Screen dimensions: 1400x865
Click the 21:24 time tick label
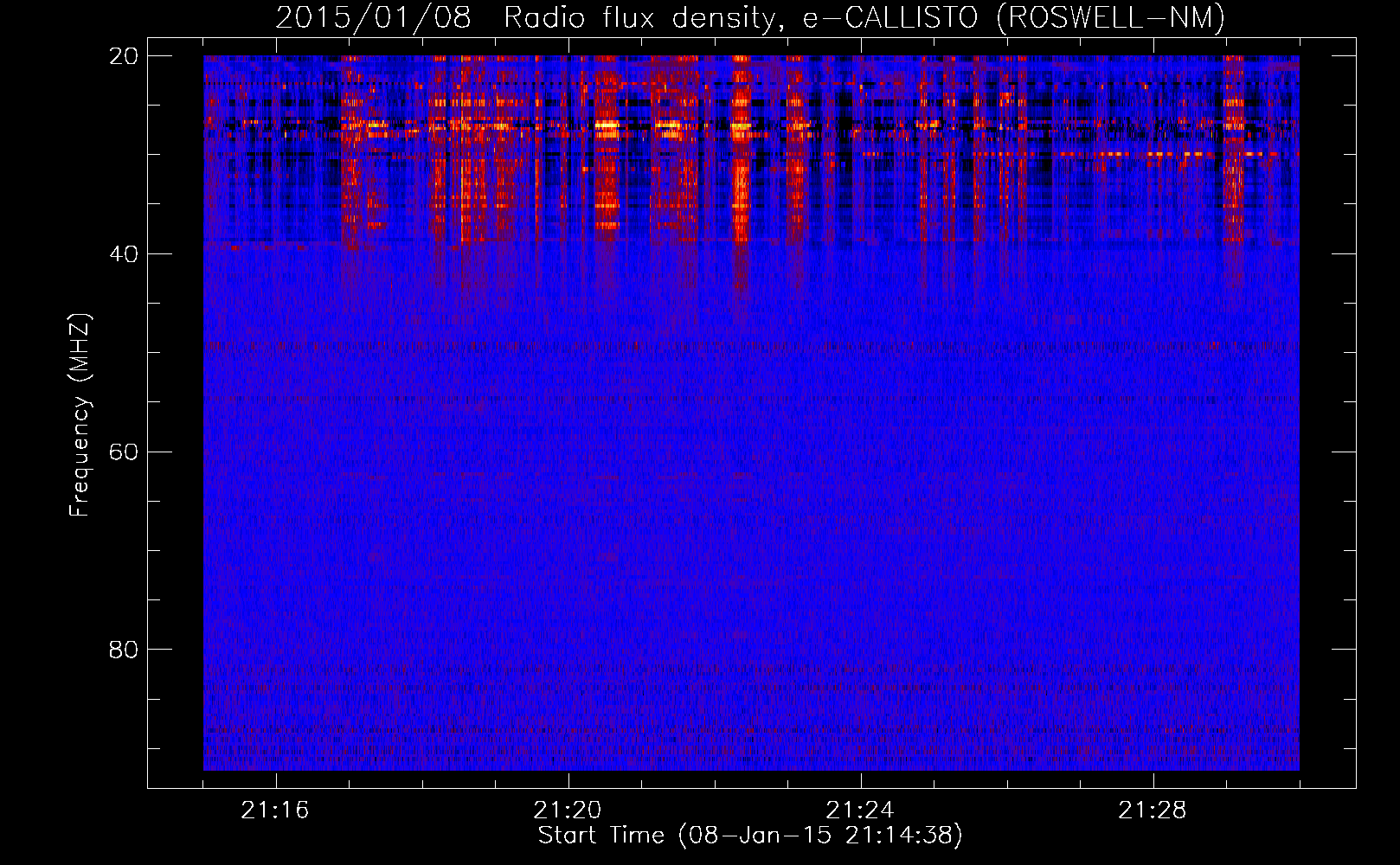(x=860, y=811)
